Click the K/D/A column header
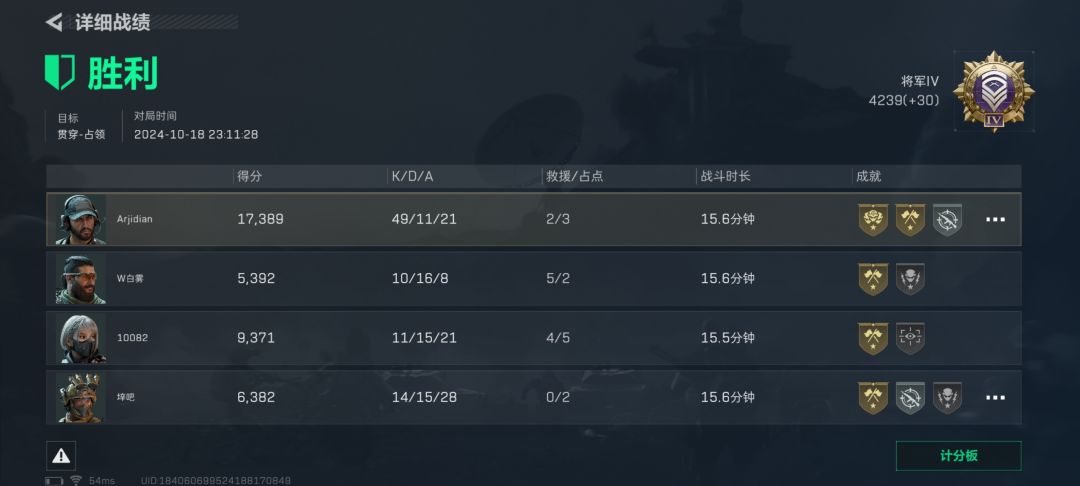Screen dimensions: 1080x486 click(412, 176)
